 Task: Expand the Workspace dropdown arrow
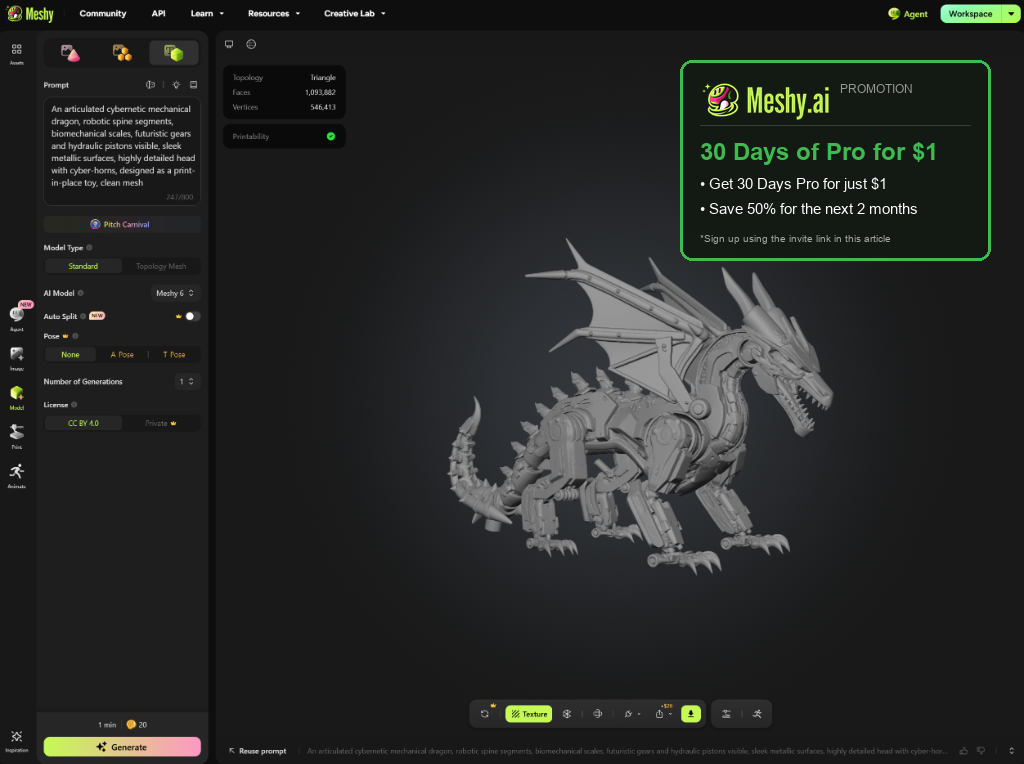(x=1011, y=14)
